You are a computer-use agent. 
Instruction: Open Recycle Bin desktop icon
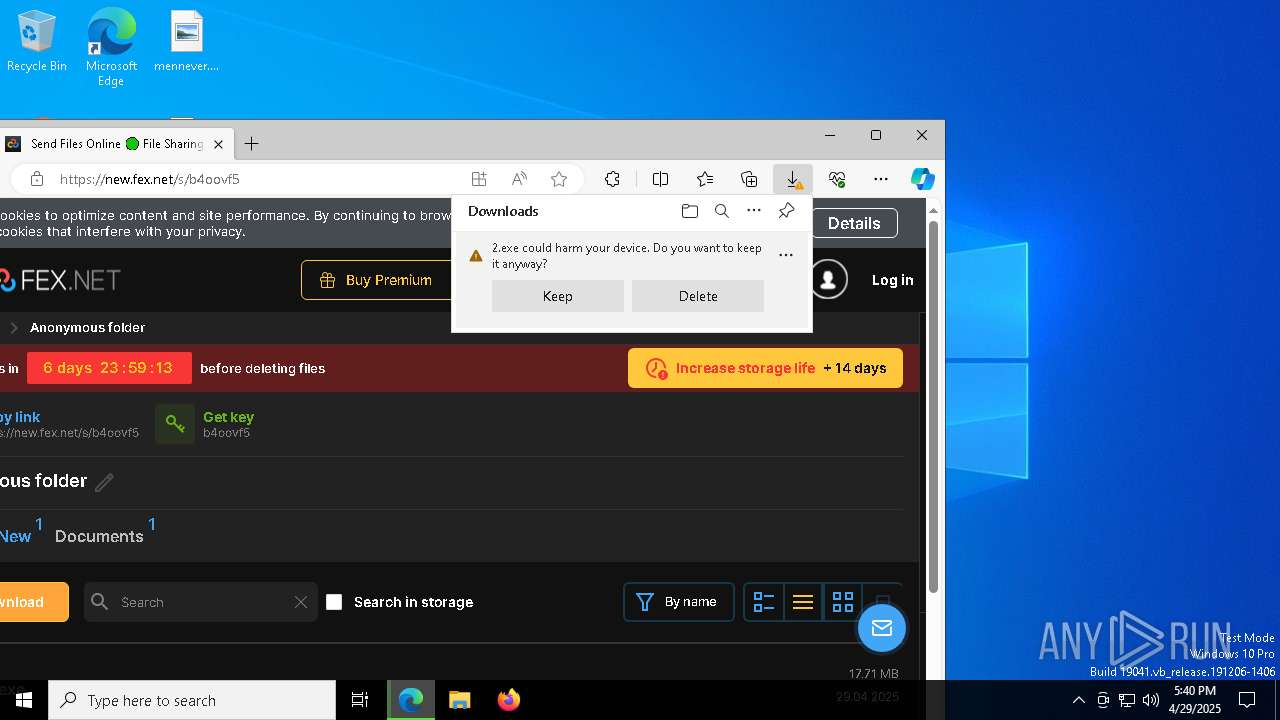(36, 42)
